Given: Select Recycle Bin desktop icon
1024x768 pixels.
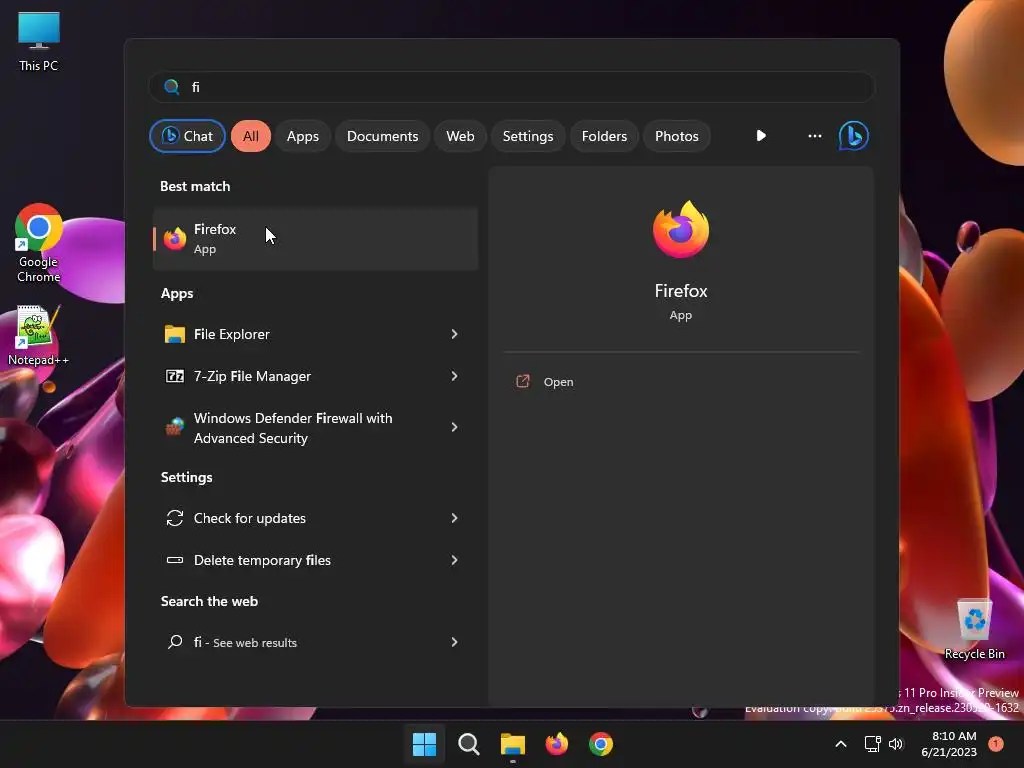Looking at the screenshot, I should tap(974, 630).
